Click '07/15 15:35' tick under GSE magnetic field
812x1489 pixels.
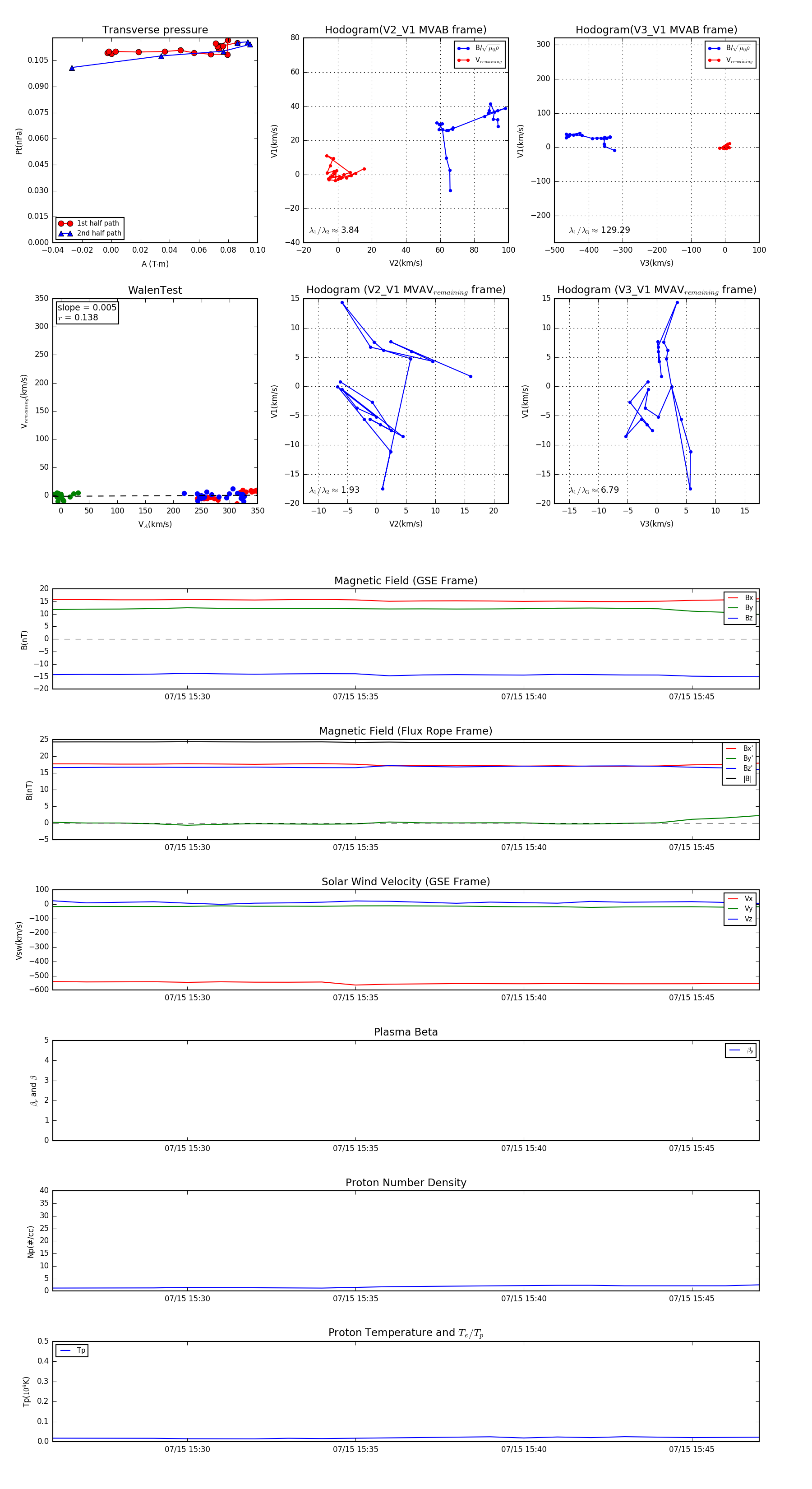[x=355, y=697]
